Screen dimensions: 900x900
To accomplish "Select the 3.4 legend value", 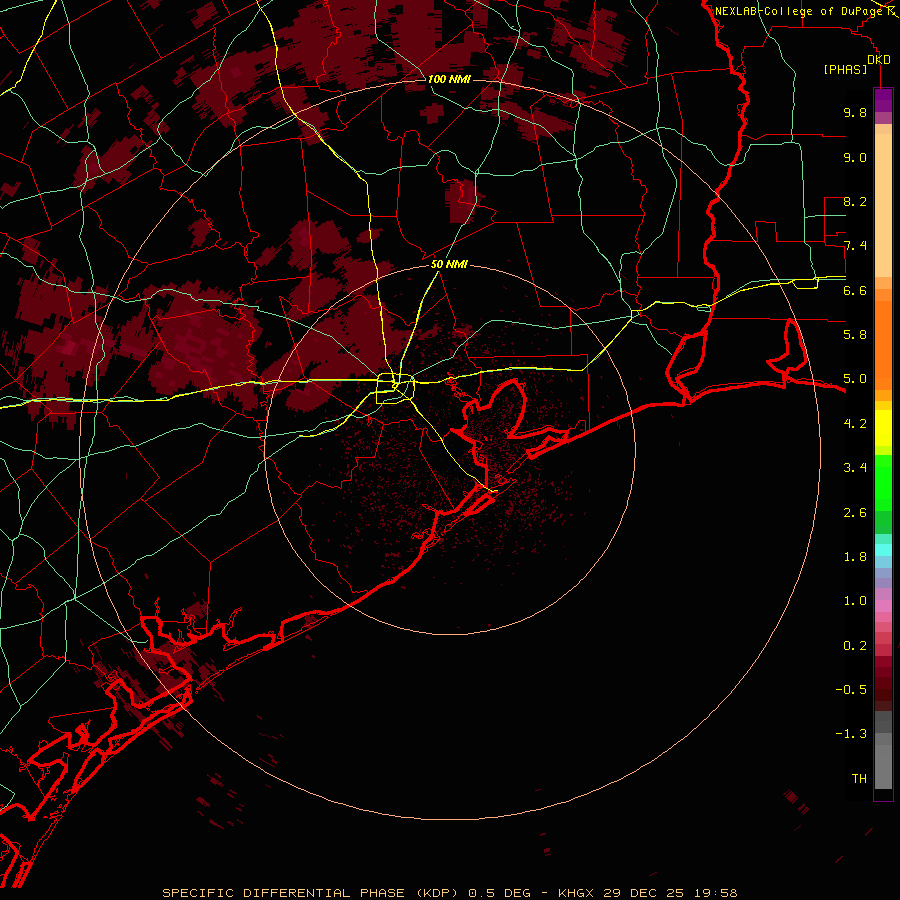I will (x=855, y=468).
